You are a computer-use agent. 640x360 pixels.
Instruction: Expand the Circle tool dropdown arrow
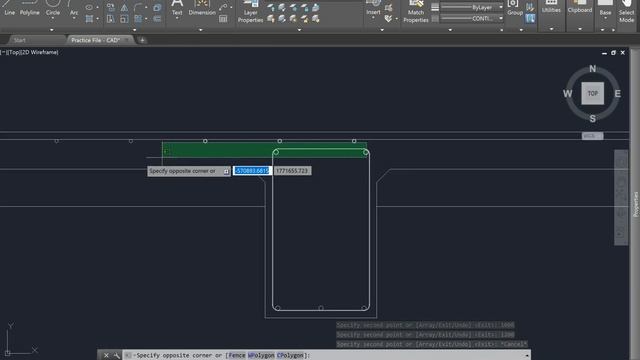(53, 18)
